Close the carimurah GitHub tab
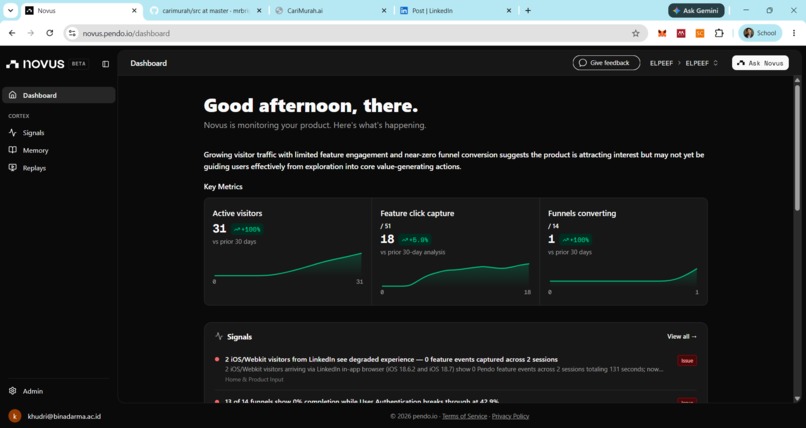The image size is (806, 428). pos(259,10)
